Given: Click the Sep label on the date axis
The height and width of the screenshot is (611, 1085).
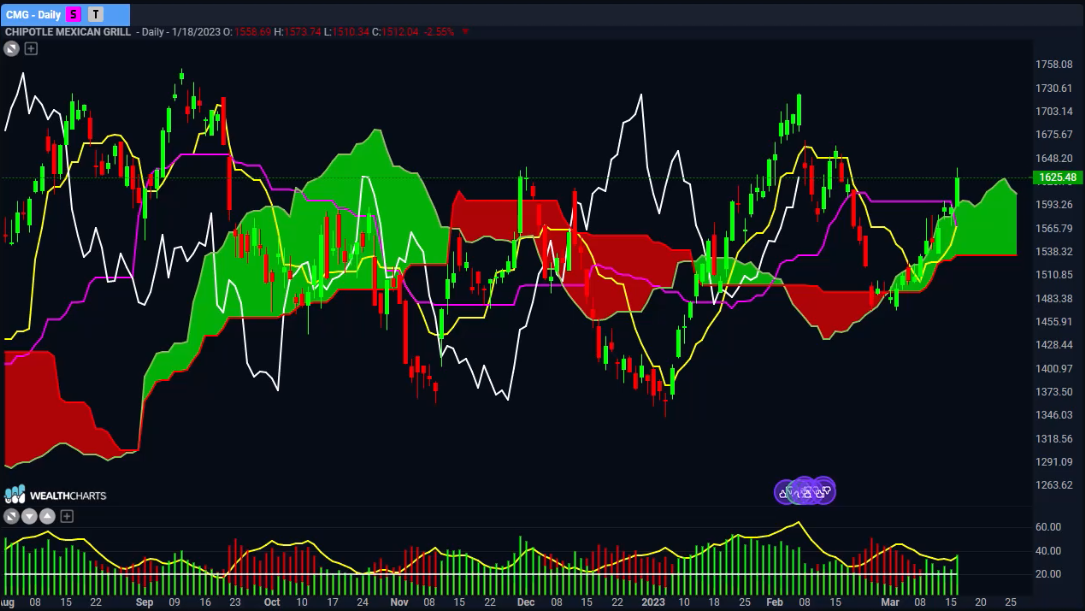Looking at the screenshot, I should point(144,602).
